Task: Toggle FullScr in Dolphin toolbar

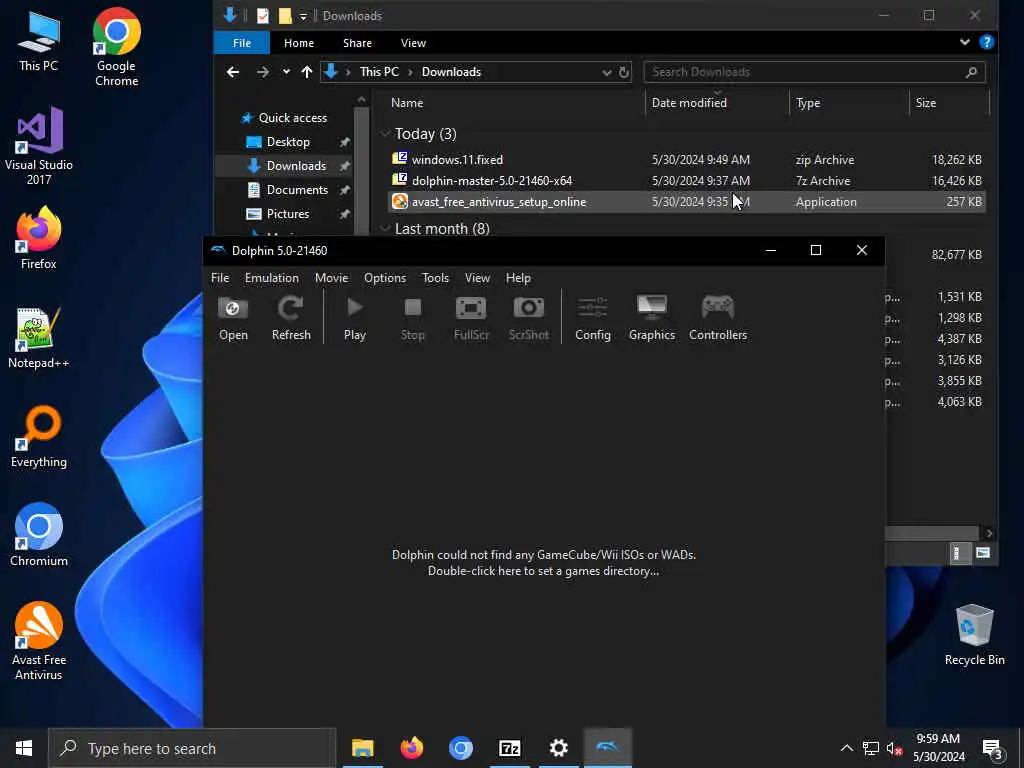Action: click(471, 318)
